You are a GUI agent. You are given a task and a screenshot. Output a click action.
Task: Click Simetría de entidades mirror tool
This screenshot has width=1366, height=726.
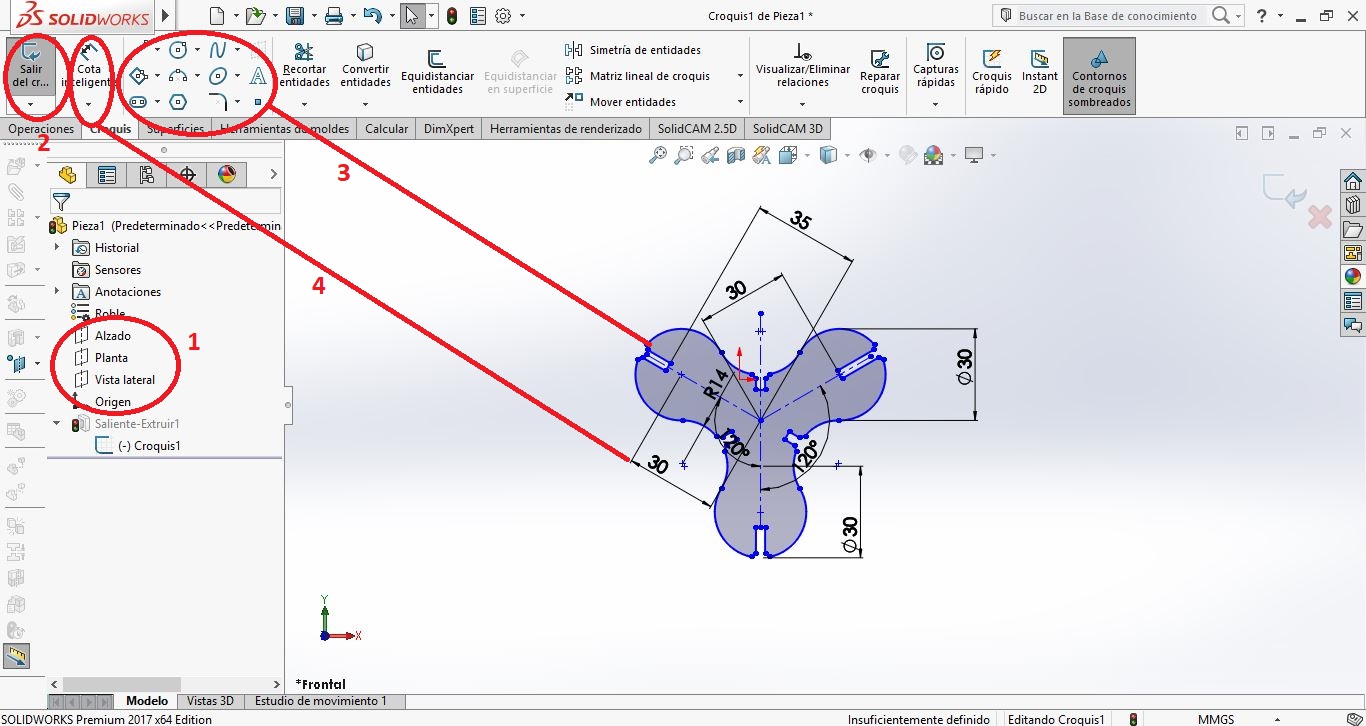point(633,50)
